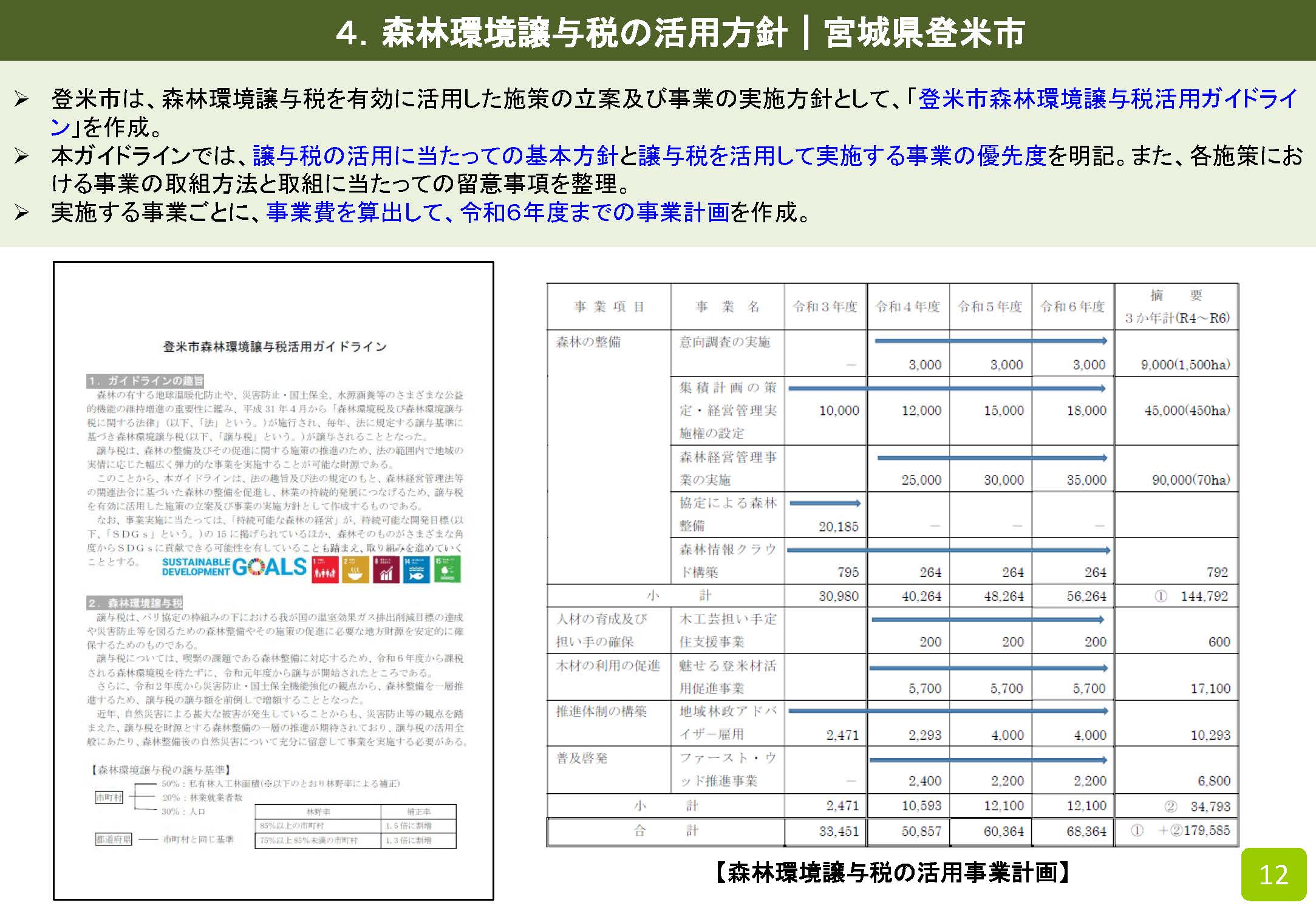This screenshot has height=911, width=1316.
Task: Click SDG goal 8 maroon chart icon
Action: (386, 570)
